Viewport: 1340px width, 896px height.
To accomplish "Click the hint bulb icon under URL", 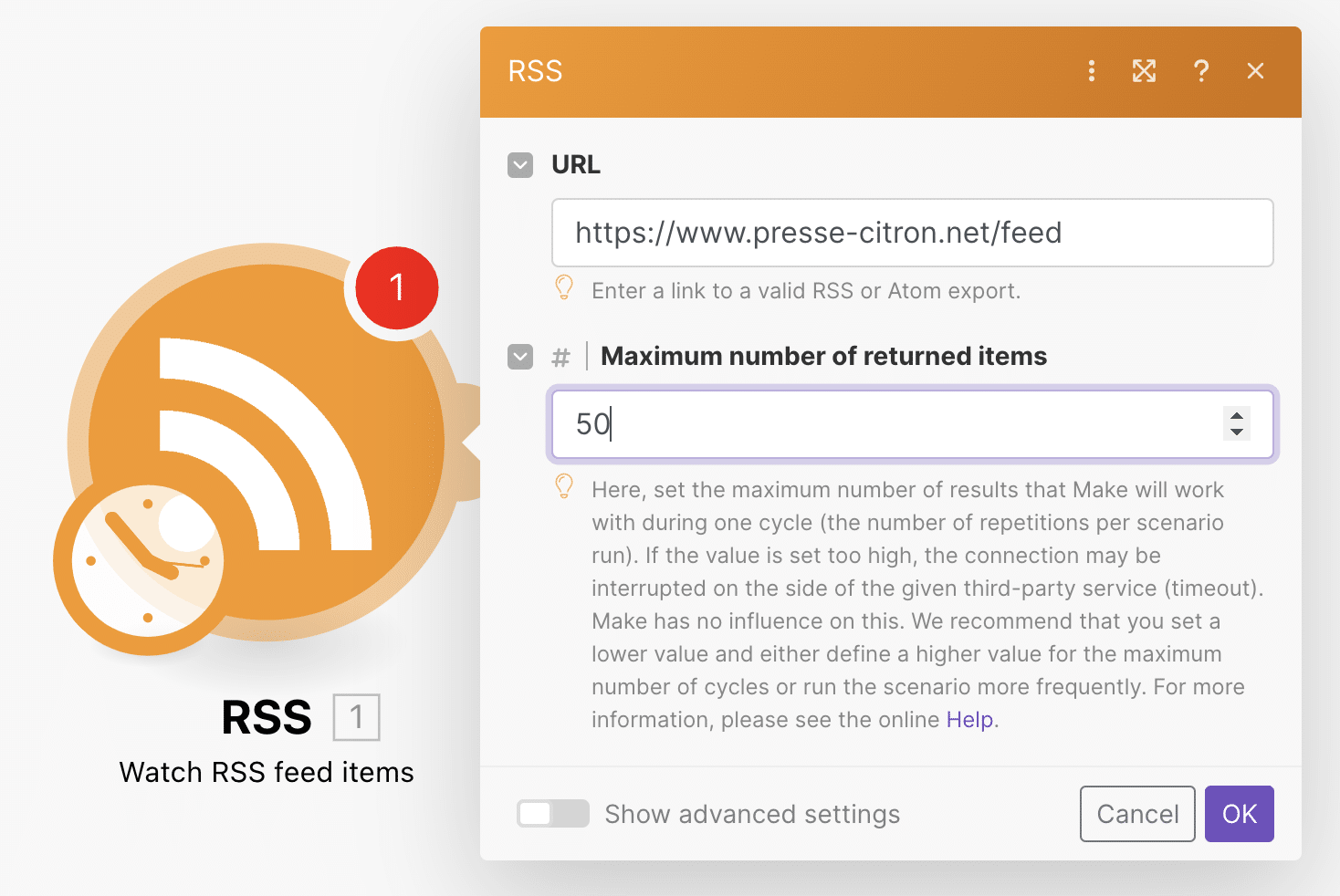I will (x=565, y=288).
